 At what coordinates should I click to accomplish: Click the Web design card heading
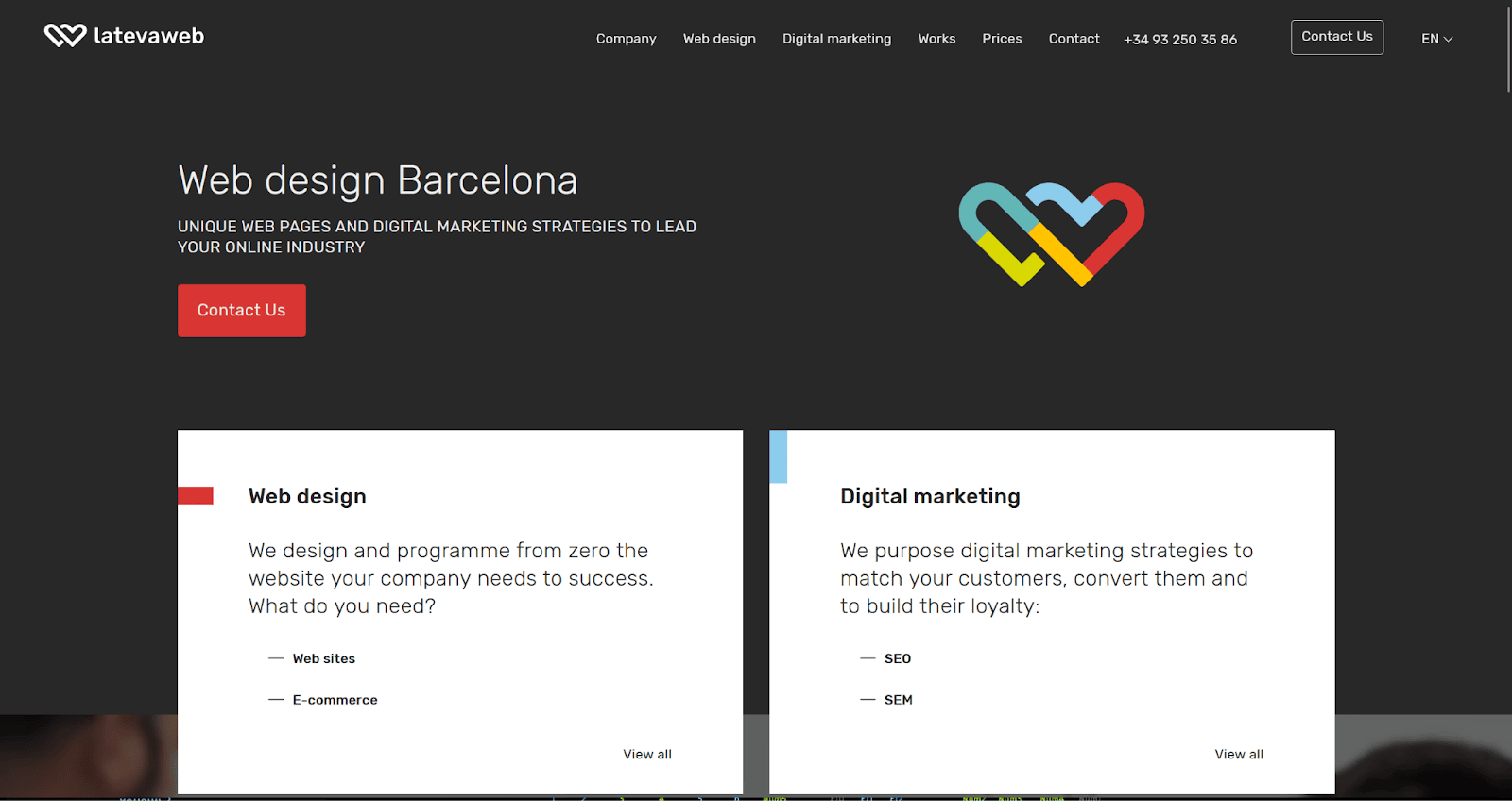[307, 496]
